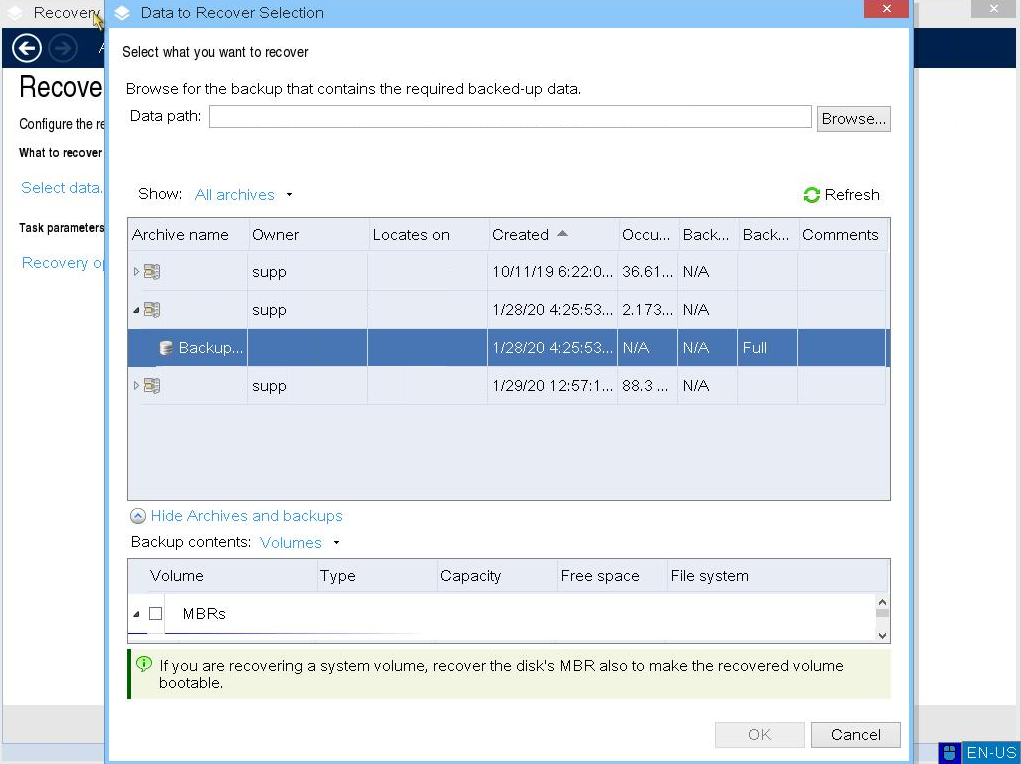
Task: Click the 88.3 ... occupied size cell
Action: [645, 386]
